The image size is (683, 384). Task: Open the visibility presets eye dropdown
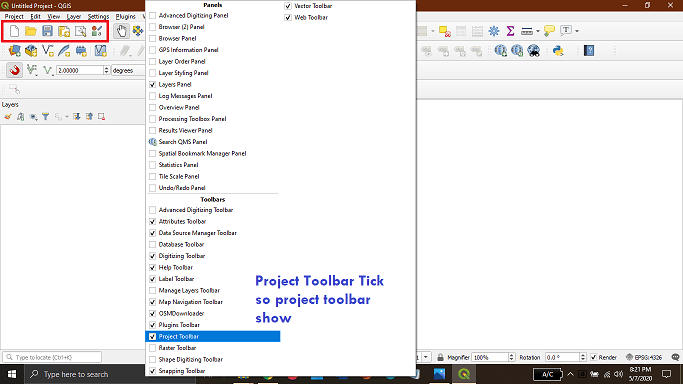[x=33, y=117]
